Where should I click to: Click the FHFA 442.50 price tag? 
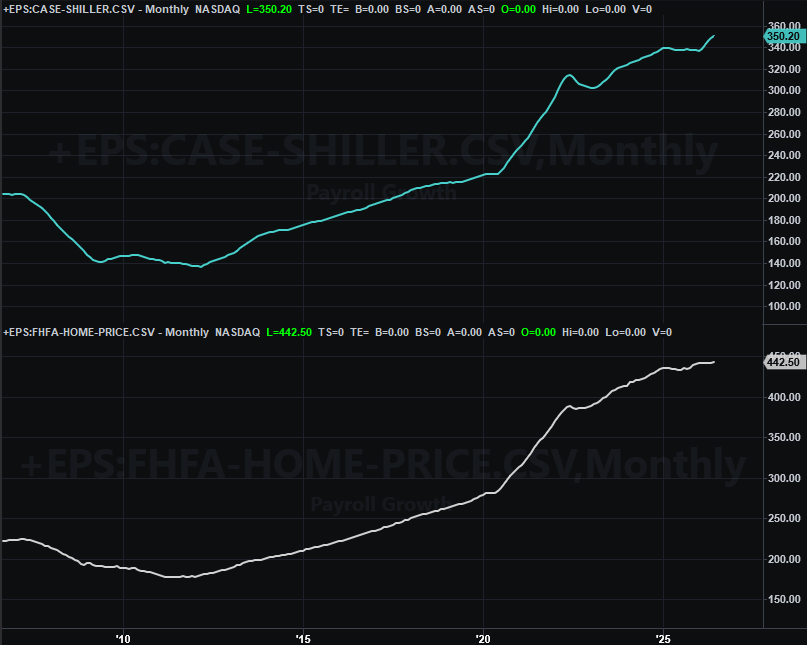click(784, 362)
